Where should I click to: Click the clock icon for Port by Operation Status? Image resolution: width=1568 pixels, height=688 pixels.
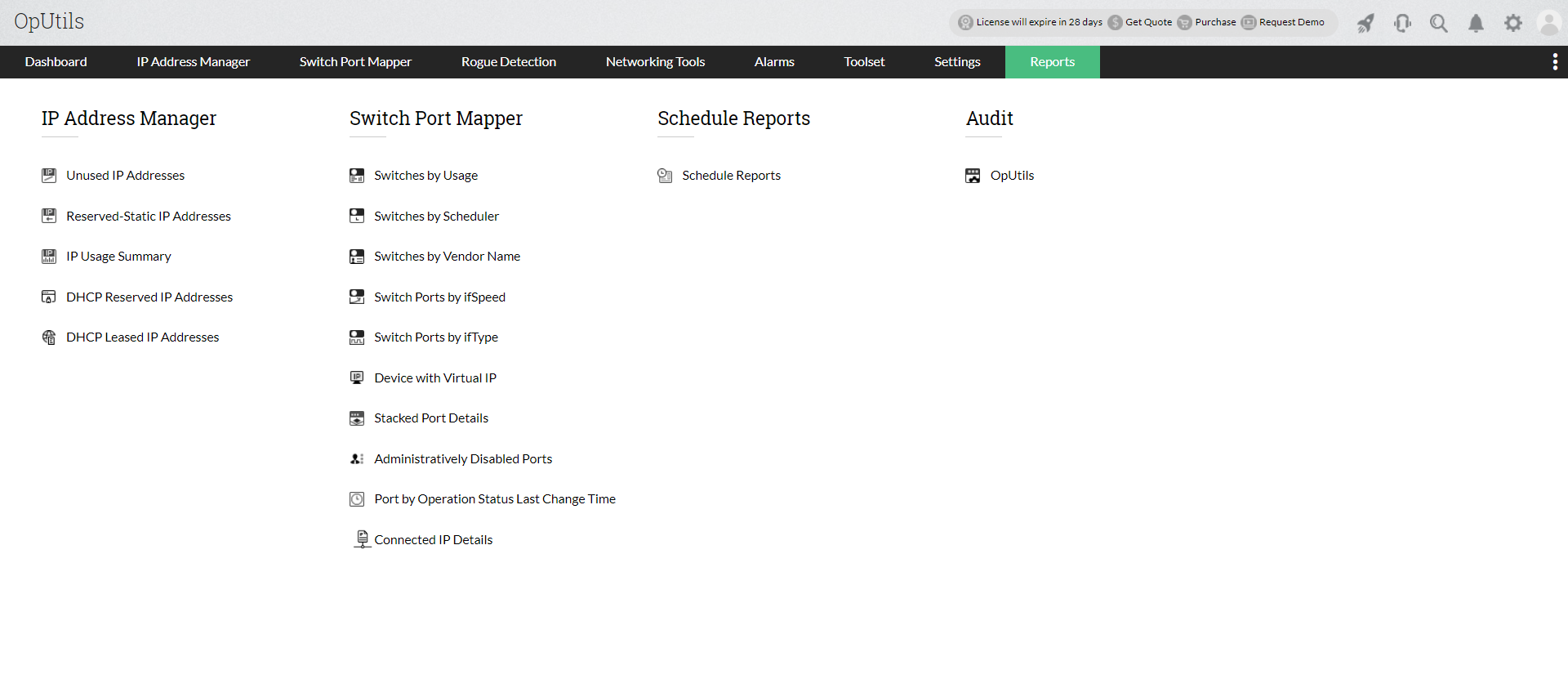coord(357,499)
